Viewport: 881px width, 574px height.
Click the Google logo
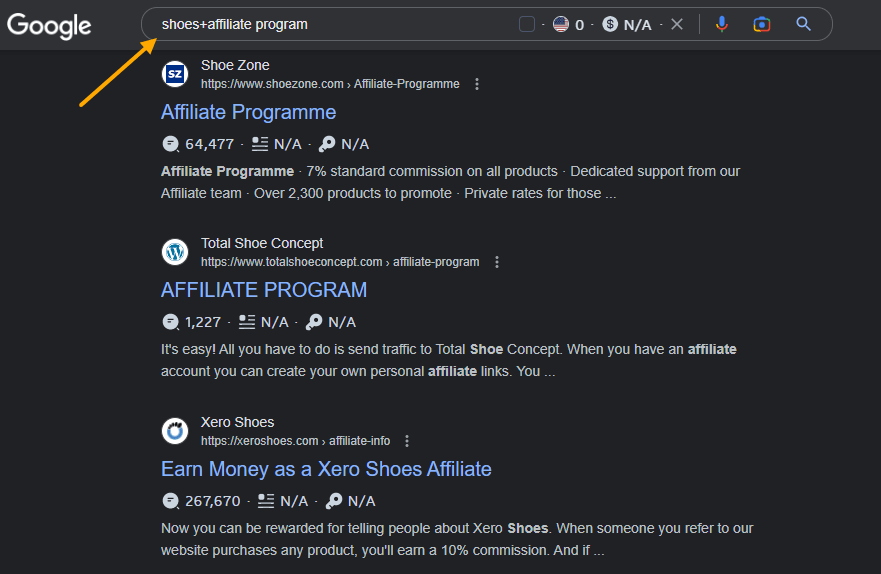(49, 25)
